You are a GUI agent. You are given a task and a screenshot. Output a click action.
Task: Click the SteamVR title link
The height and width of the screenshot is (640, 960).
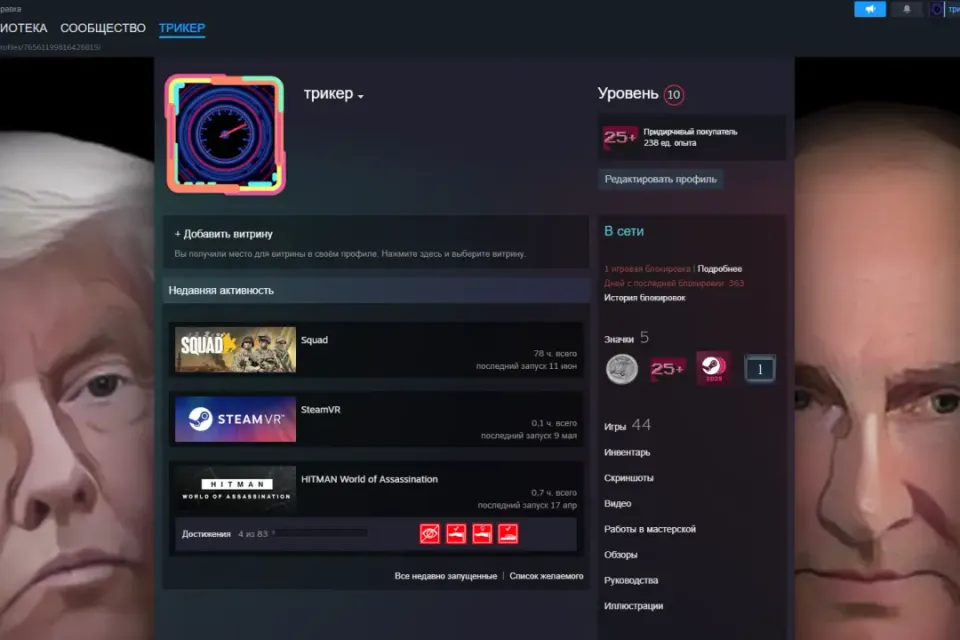(320, 410)
